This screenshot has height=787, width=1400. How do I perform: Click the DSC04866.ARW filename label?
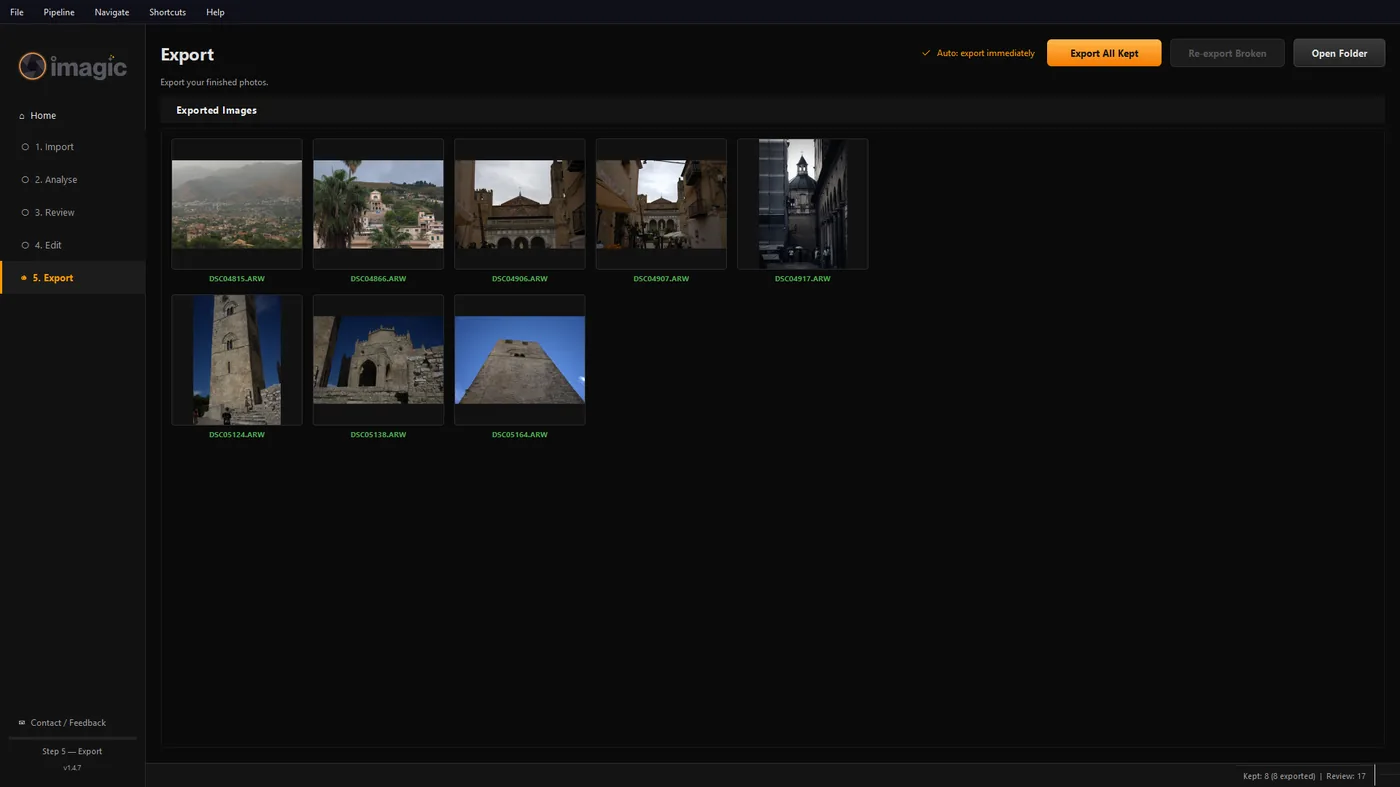[x=378, y=279]
